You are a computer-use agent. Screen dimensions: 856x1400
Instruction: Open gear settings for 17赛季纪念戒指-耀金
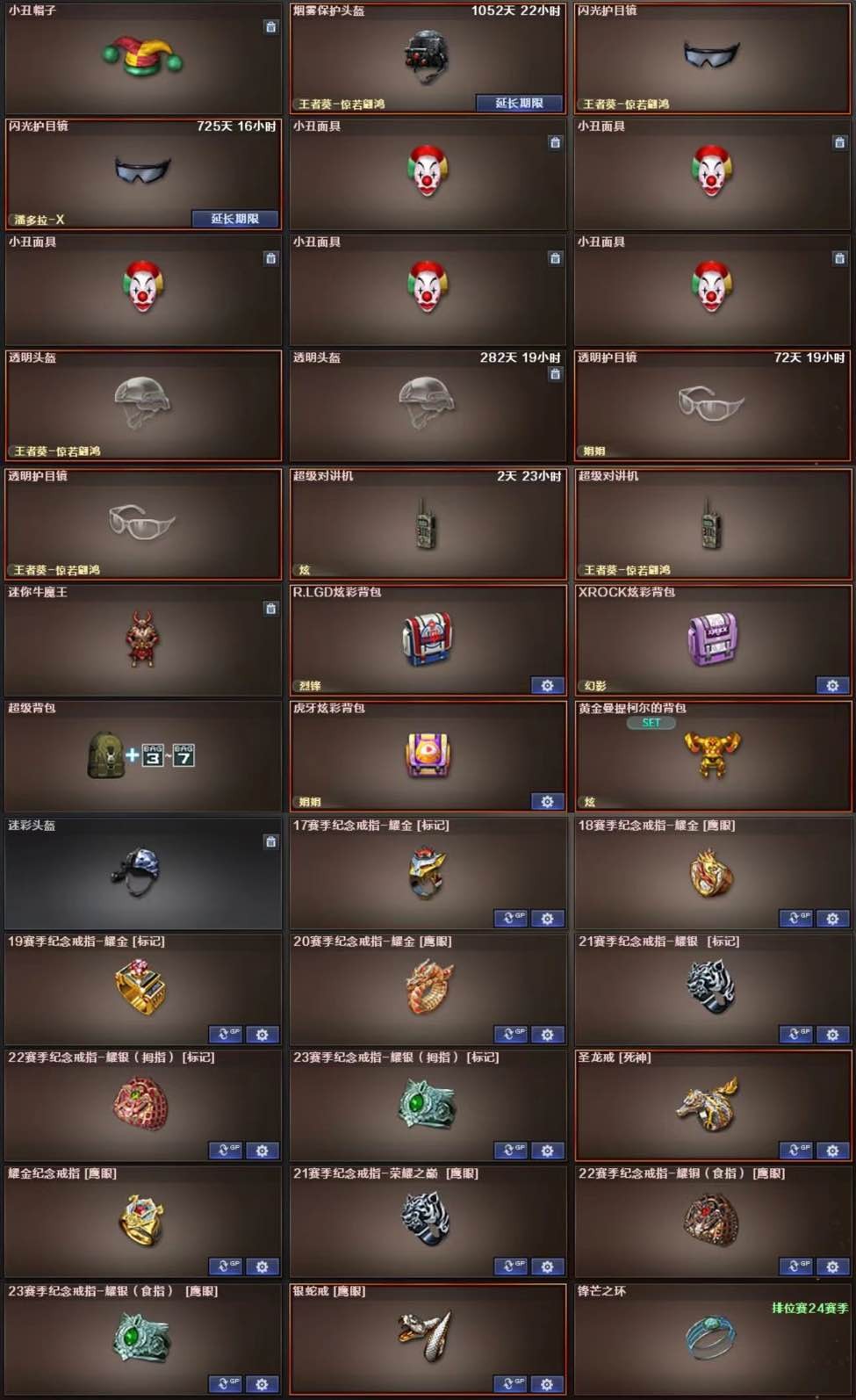point(547,918)
